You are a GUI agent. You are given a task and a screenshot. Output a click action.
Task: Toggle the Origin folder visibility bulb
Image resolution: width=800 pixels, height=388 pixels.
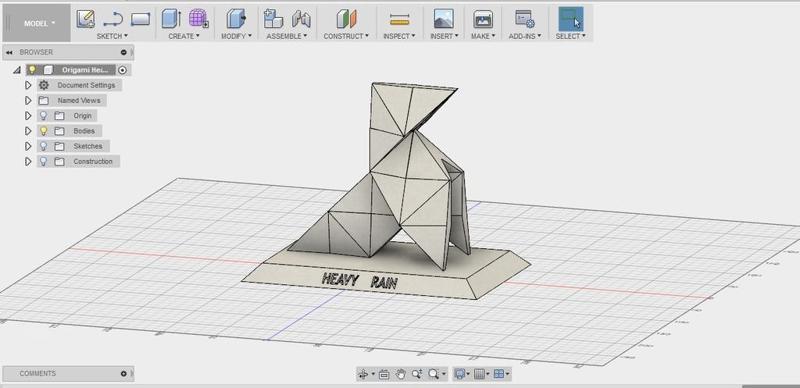(44, 116)
